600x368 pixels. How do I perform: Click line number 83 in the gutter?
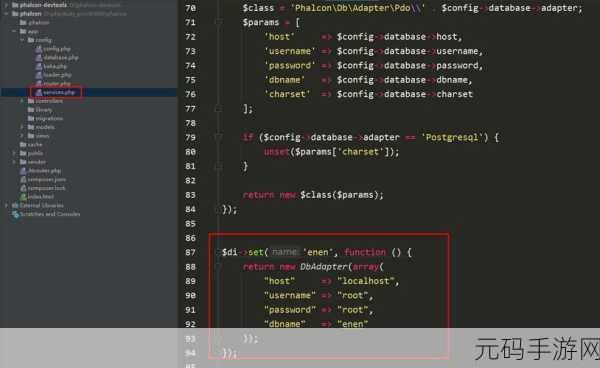[x=190, y=195]
